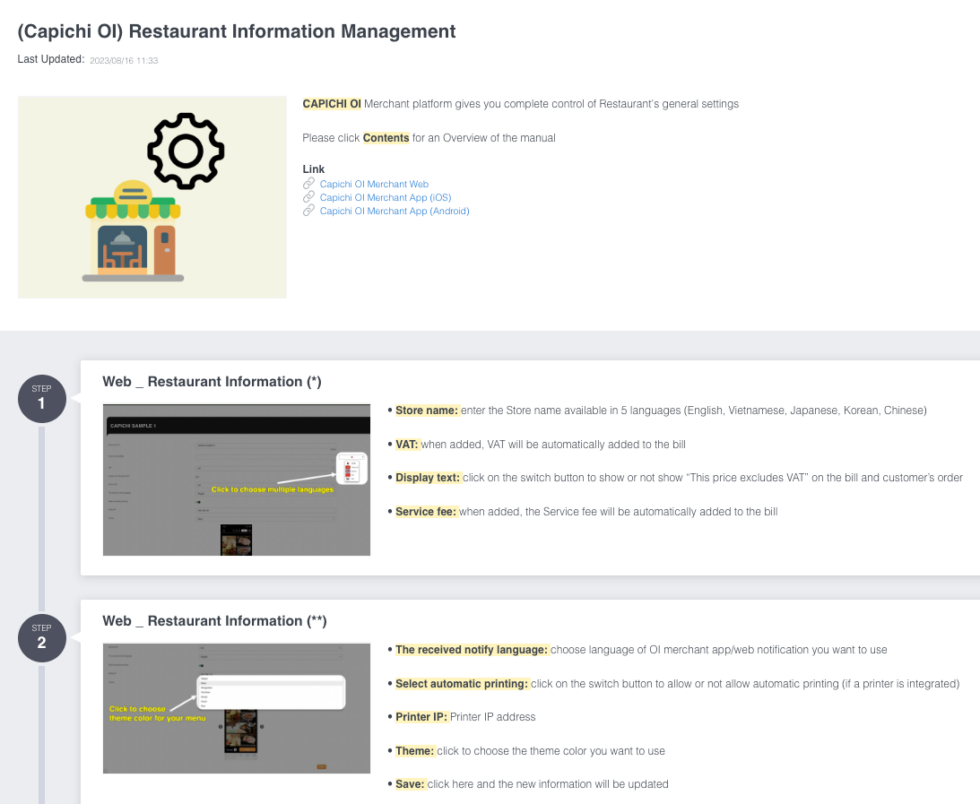The image size is (980, 804).
Task: Click the chain icon beside the iOS app link
Action: click(309, 198)
